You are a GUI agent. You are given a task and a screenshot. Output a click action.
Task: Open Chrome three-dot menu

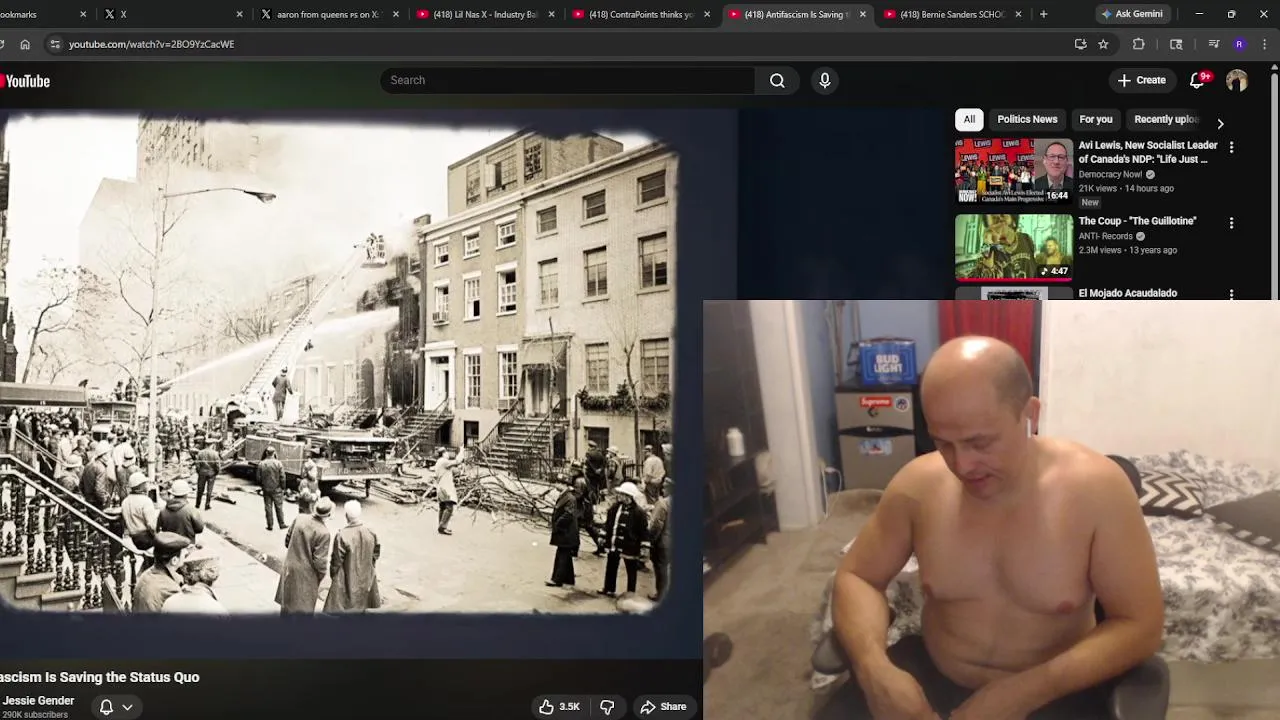[1265, 44]
